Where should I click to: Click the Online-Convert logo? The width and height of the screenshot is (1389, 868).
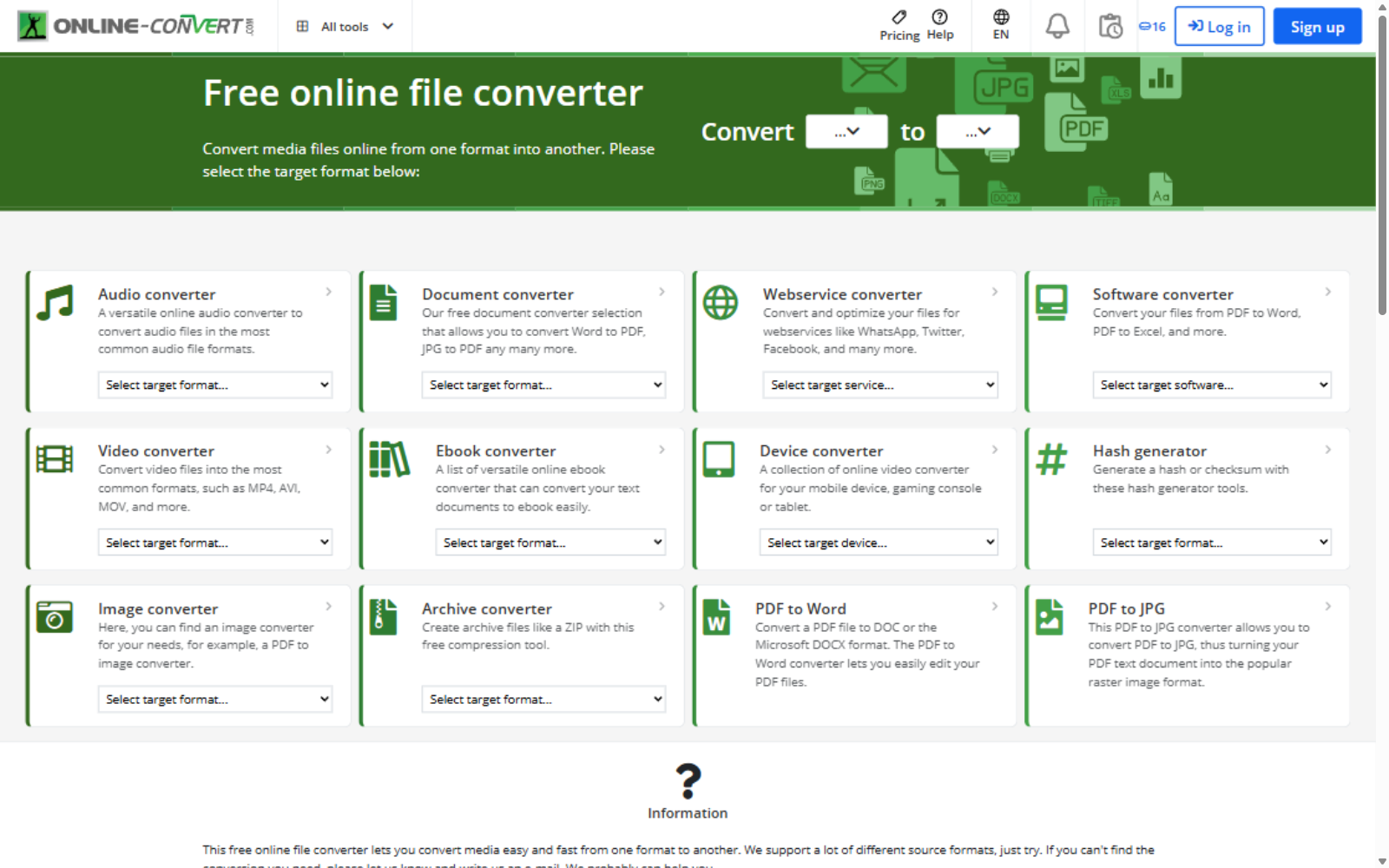(x=136, y=26)
